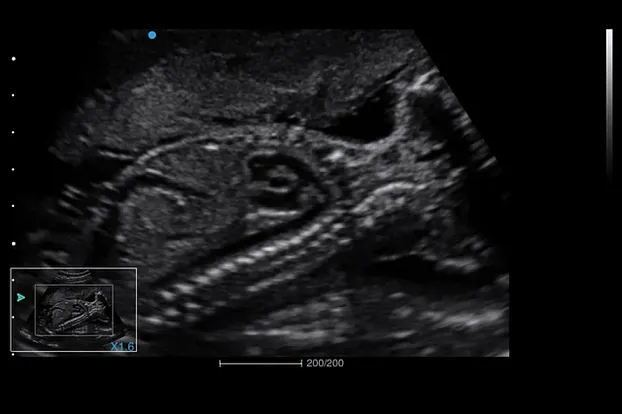Viewport: 622px width, 414px height.
Task: Click the depth dot below overview thumbnail
Action: click(13, 353)
